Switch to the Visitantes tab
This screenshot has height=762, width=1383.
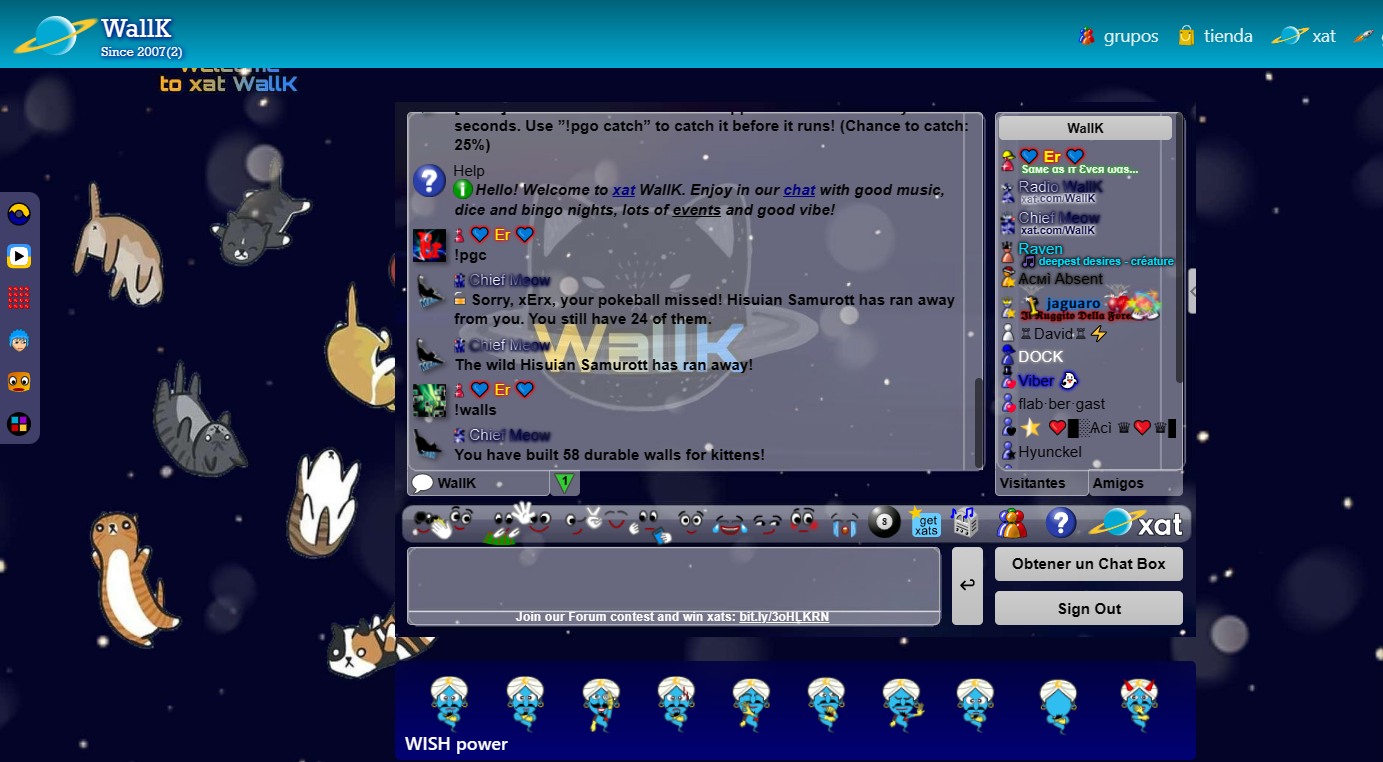pyautogui.click(x=1041, y=483)
